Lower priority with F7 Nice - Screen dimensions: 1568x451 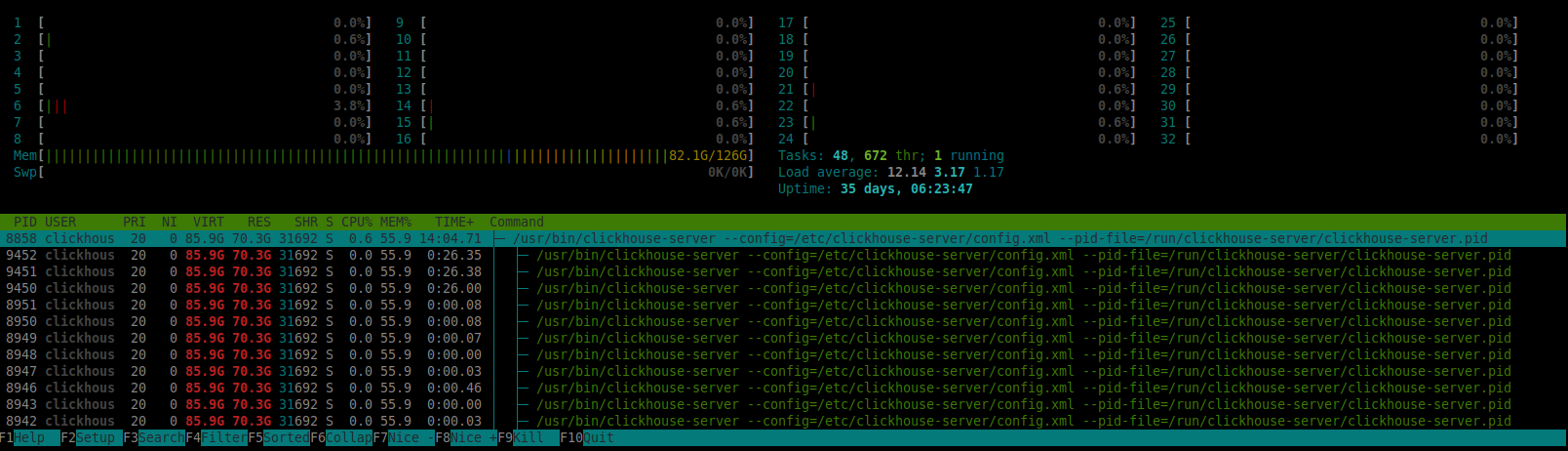(404, 437)
